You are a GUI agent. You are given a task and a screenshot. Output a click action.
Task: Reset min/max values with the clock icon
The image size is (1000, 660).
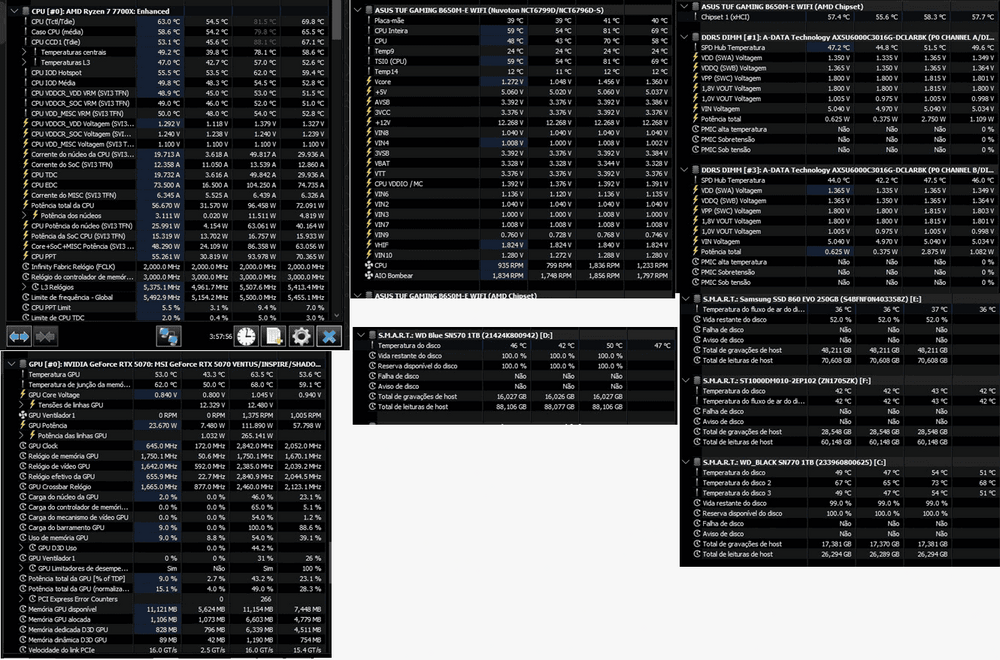246,336
